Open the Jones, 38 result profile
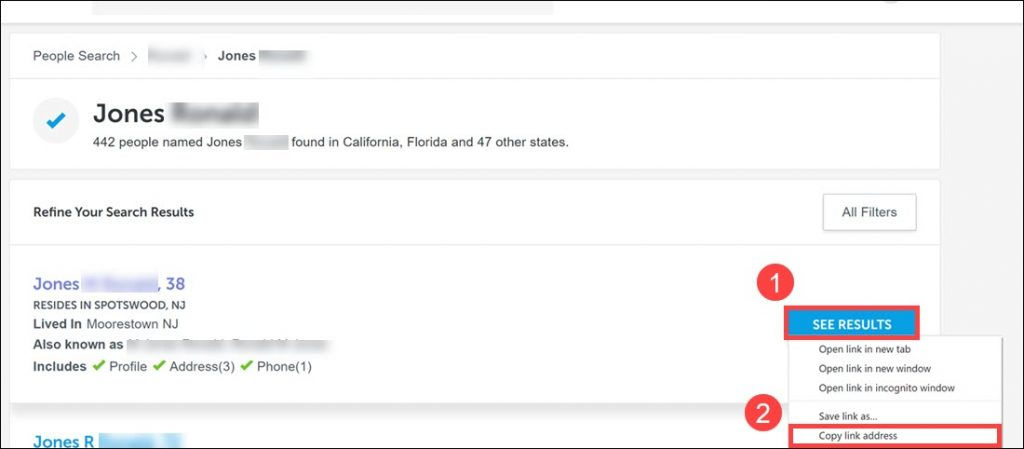 (109, 284)
